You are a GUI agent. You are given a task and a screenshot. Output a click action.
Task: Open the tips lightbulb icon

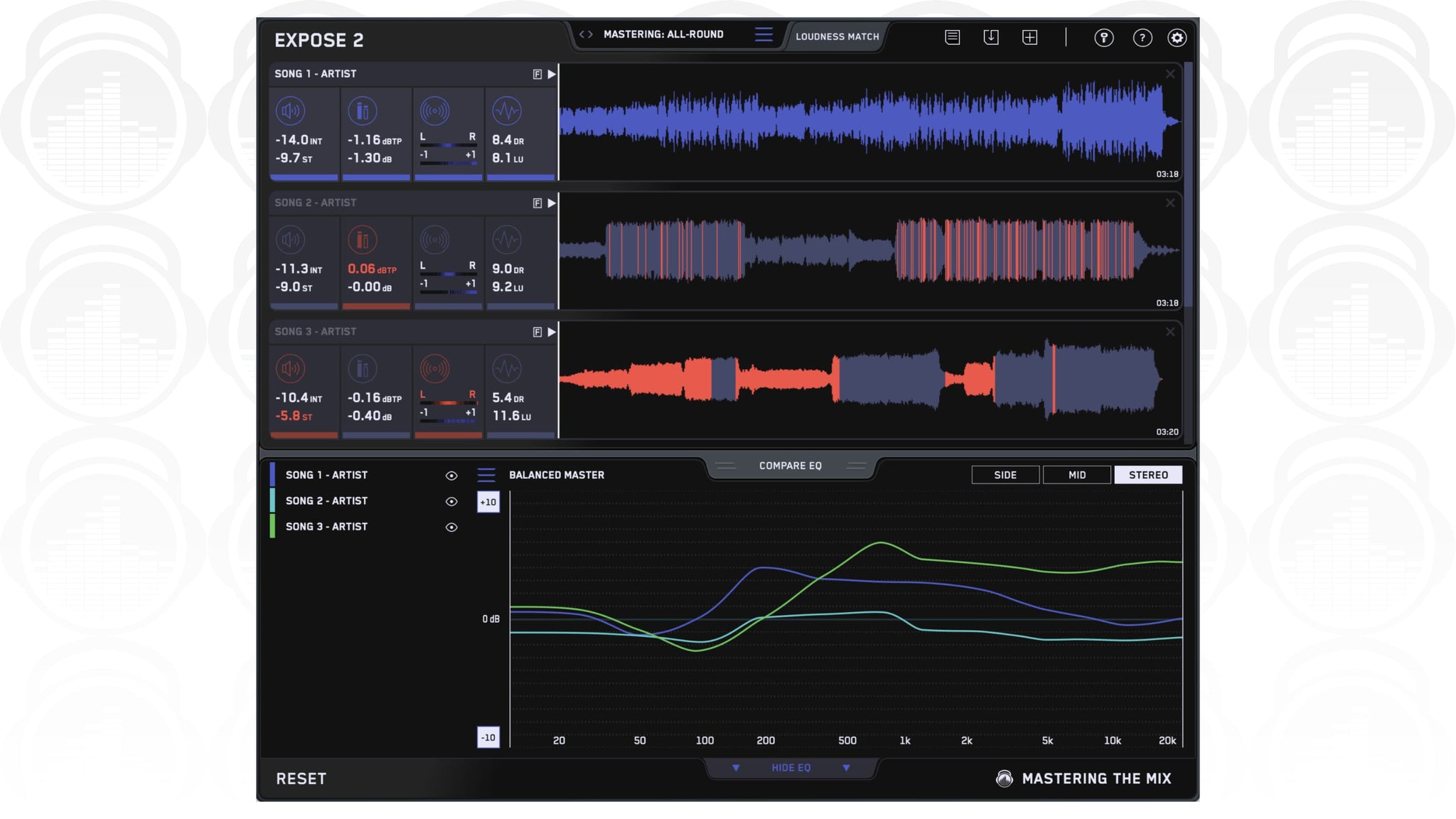tap(1103, 38)
